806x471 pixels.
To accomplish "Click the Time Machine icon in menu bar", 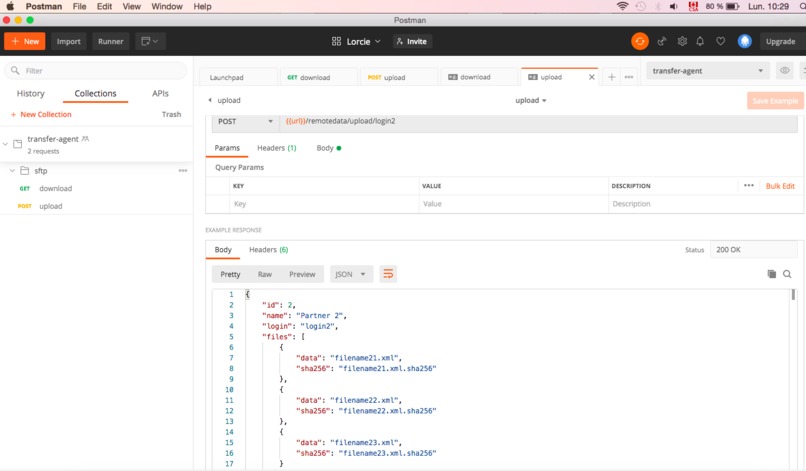I will click(640, 6).
